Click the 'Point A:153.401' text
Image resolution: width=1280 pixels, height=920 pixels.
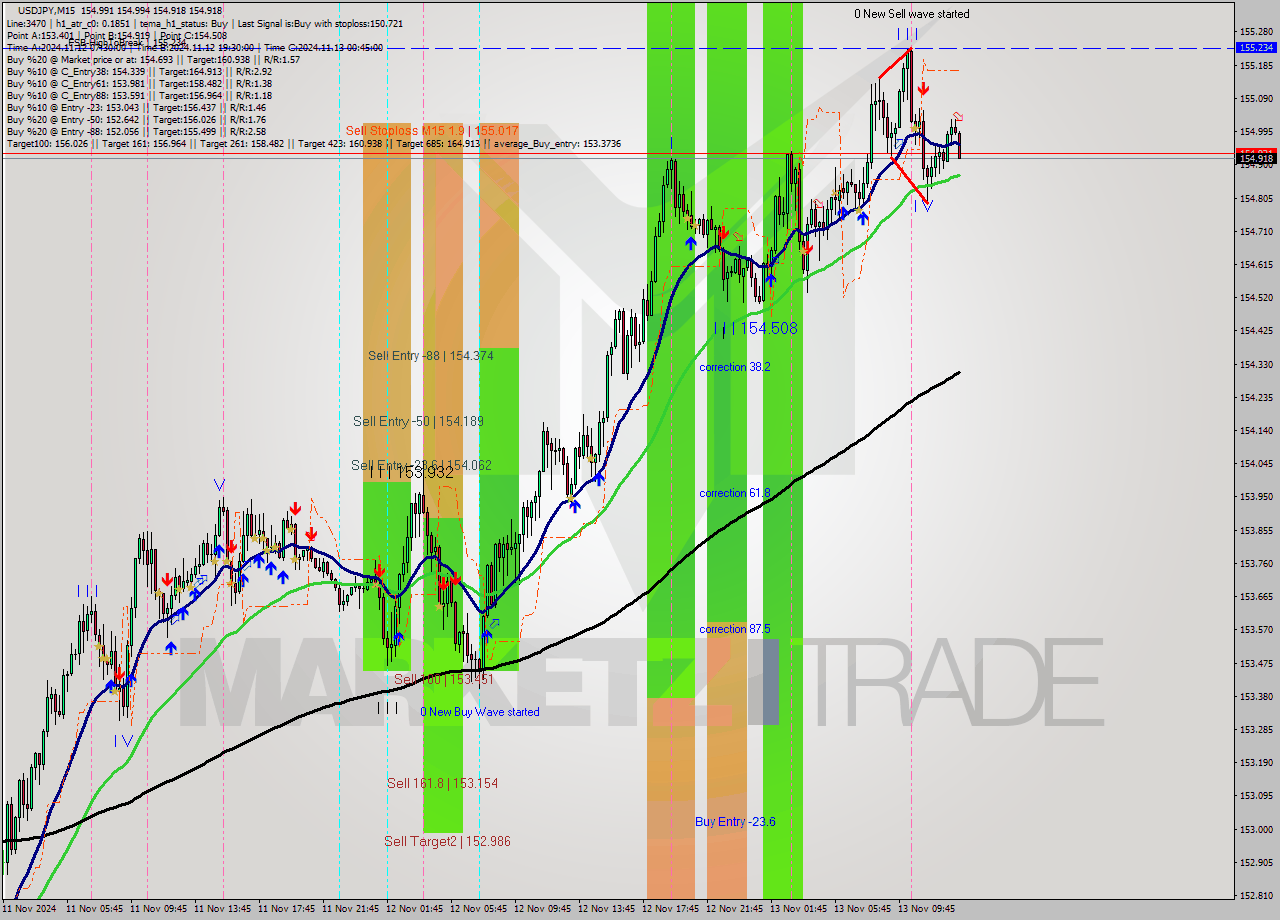tap(40, 35)
